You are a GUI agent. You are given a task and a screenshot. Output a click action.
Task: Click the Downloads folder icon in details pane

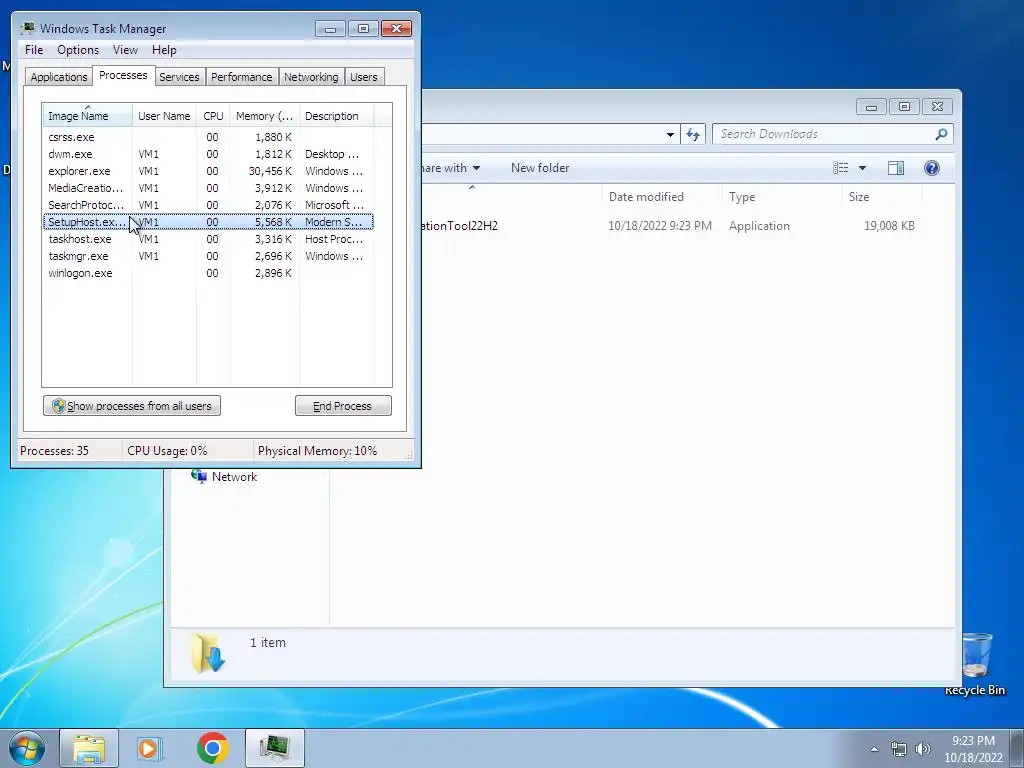tap(208, 654)
